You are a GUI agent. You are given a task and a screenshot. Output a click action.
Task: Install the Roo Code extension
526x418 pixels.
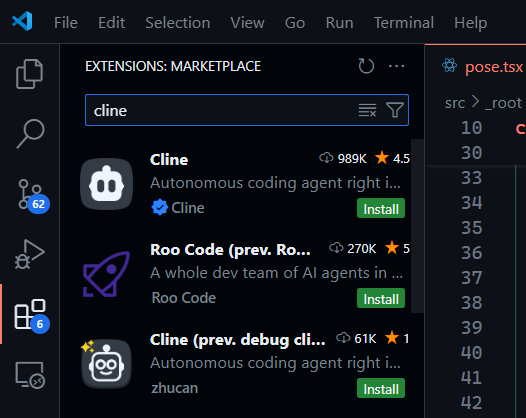click(x=381, y=299)
